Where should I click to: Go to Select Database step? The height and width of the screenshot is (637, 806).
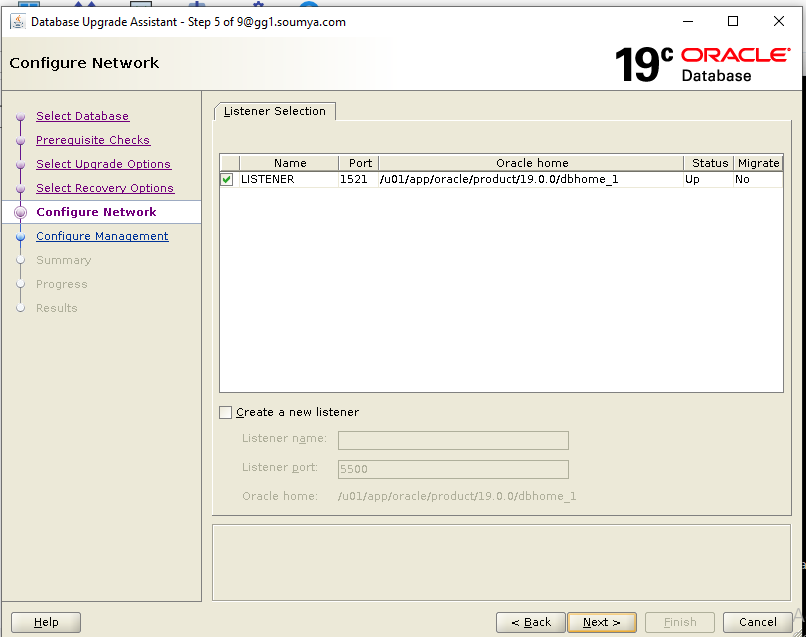(x=82, y=116)
